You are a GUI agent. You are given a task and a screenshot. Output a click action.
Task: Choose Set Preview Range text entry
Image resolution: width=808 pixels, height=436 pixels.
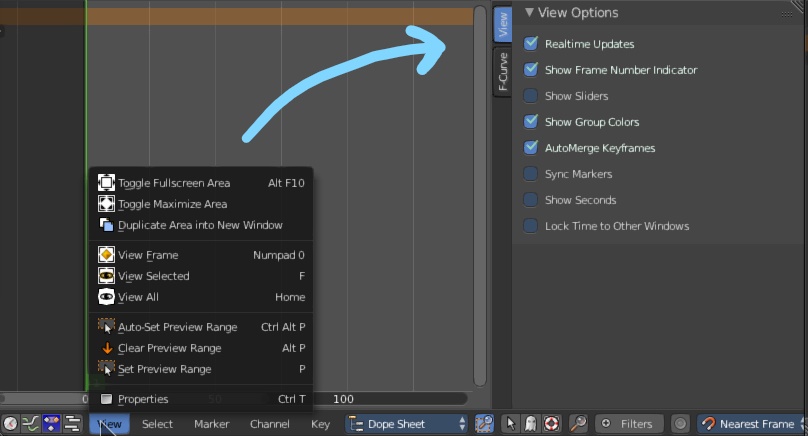tap(164, 370)
